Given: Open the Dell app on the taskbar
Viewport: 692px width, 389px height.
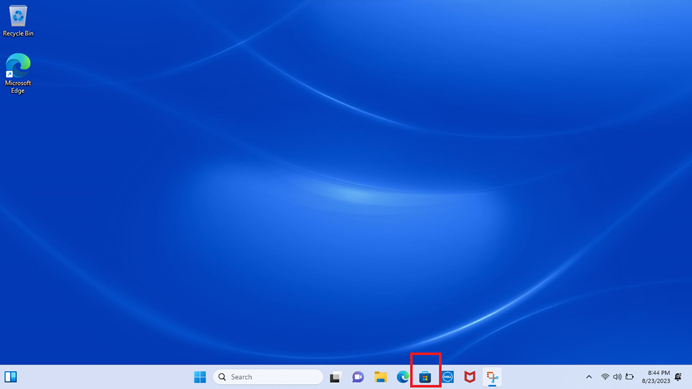Looking at the screenshot, I should (448, 377).
